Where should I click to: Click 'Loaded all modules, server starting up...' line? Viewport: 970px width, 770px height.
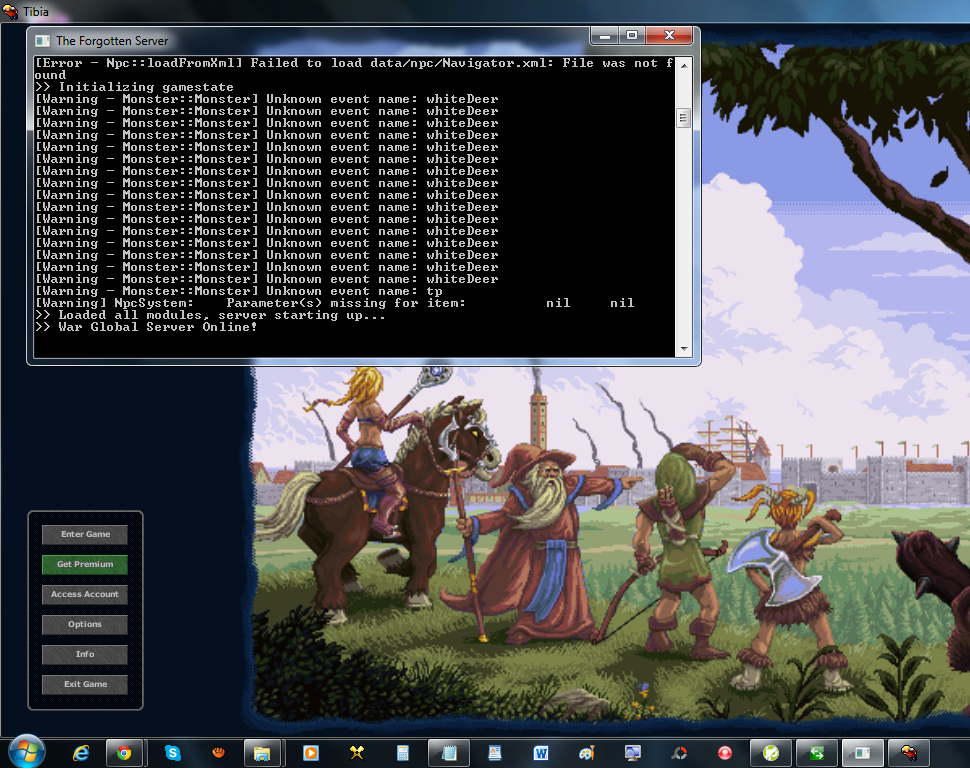click(210, 315)
